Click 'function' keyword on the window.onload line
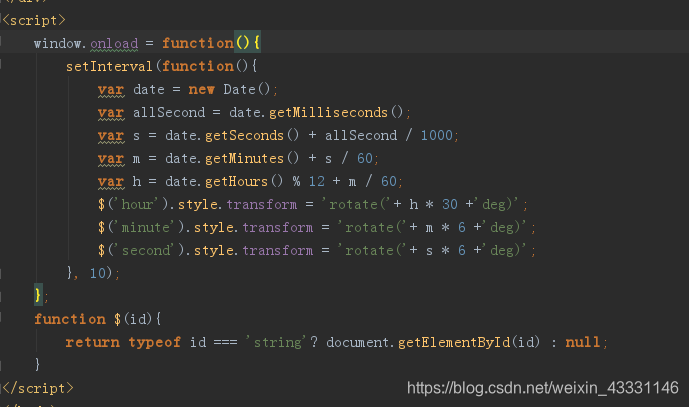 pyautogui.click(x=197, y=43)
